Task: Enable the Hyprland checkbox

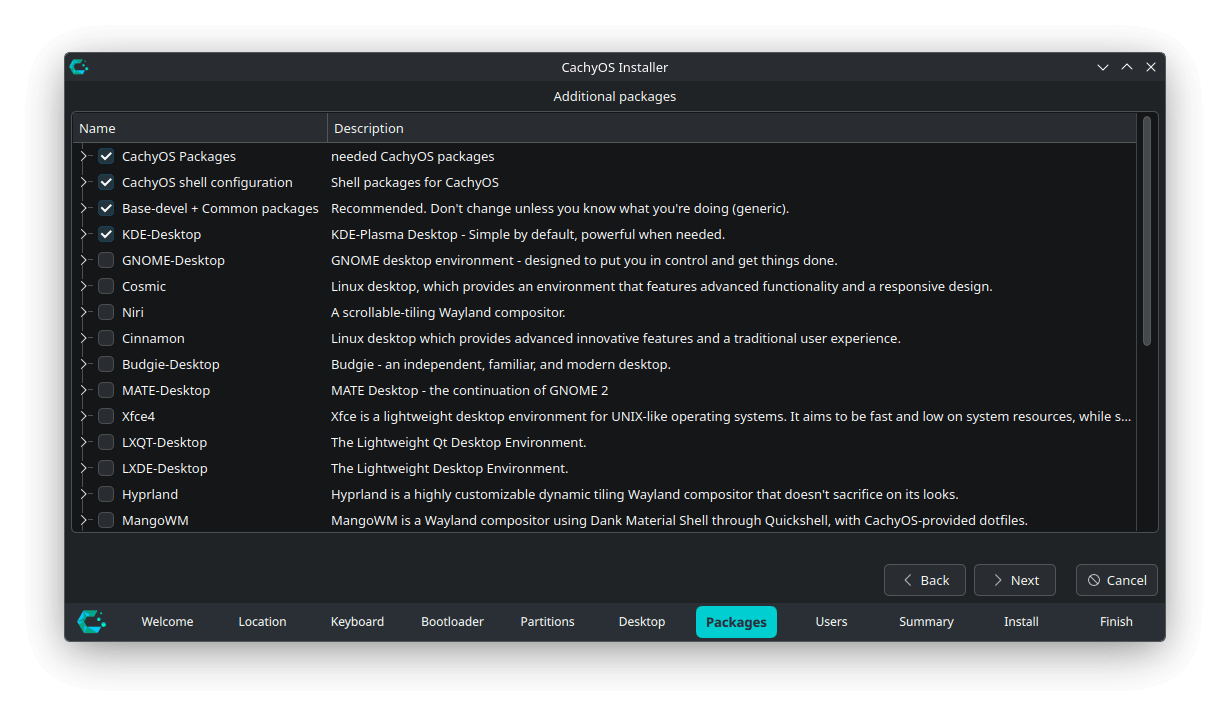Action: (106, 494)
